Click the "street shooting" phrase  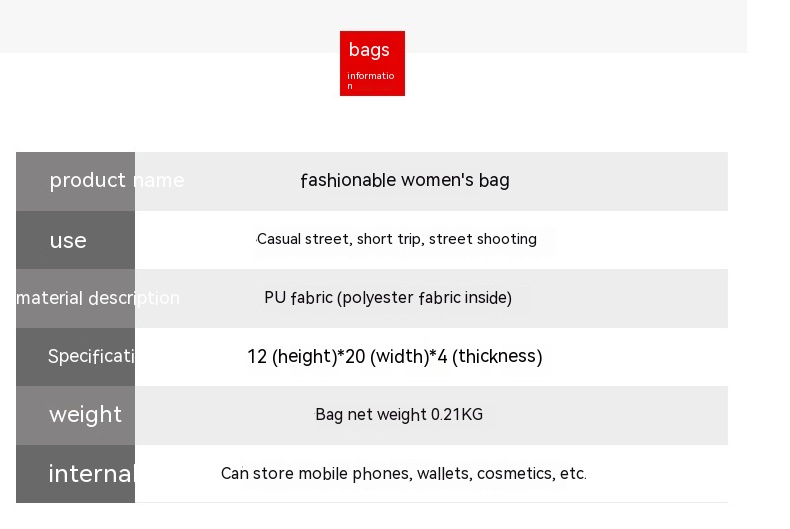483,239
